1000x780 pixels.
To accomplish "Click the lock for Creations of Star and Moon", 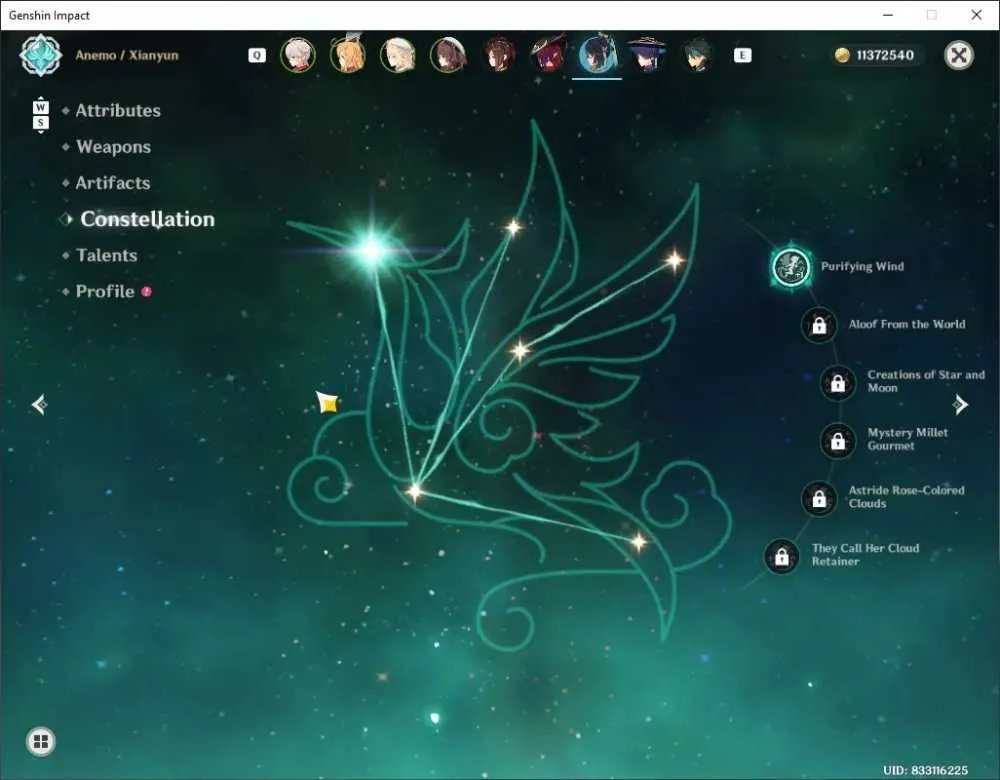I will pos(838,383).
